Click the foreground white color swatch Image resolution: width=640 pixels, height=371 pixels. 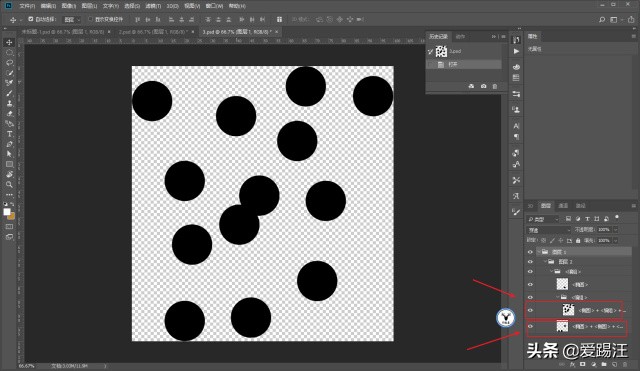(x=7, y=212)
